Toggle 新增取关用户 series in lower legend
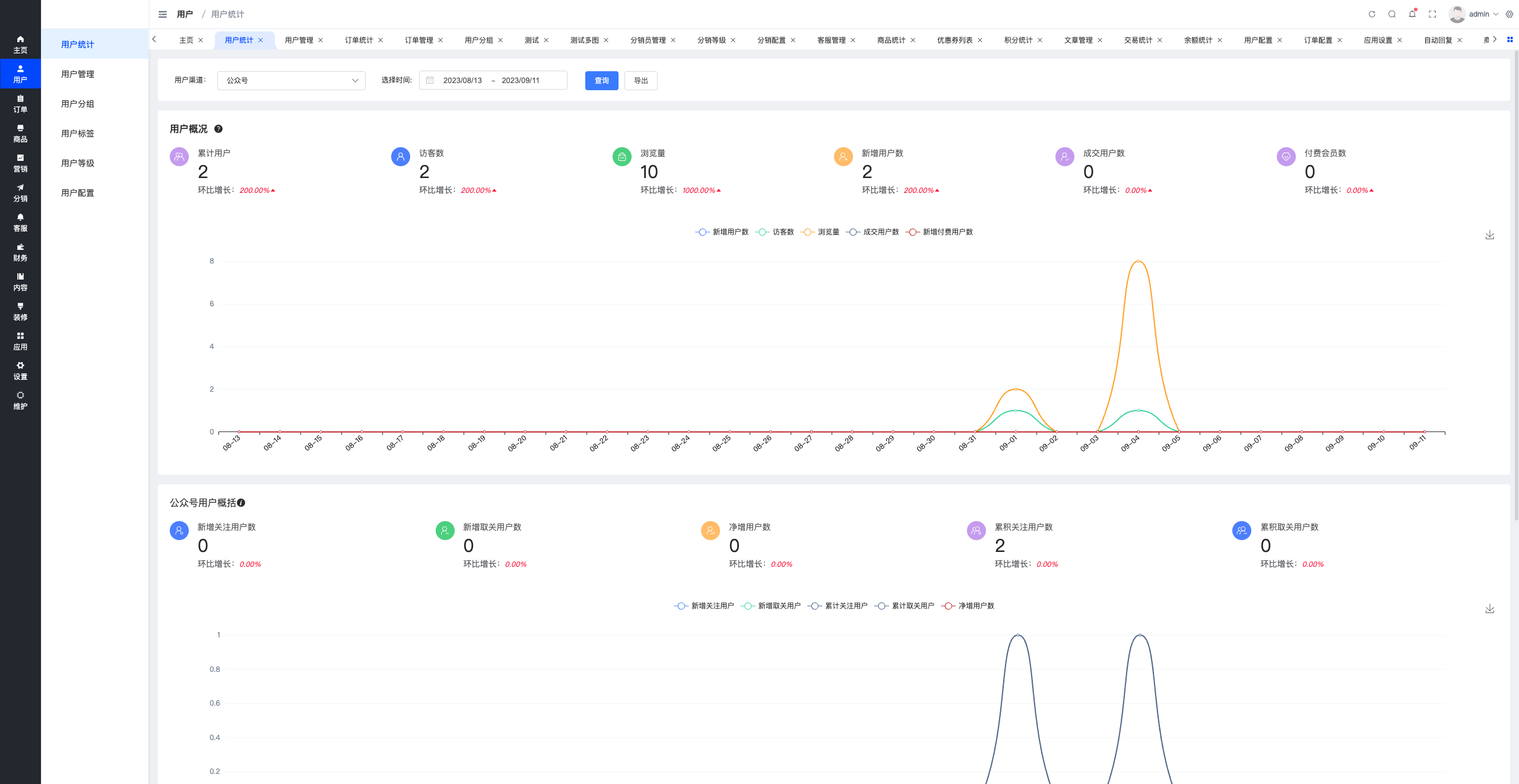The height and width of the screenshot is (784, 1519). (771, 606)
